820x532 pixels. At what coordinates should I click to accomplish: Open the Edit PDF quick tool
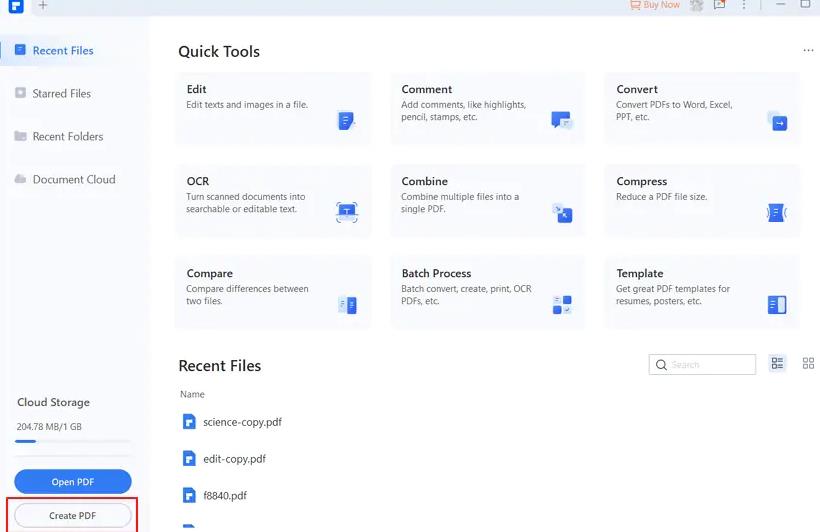pos(272,108)
